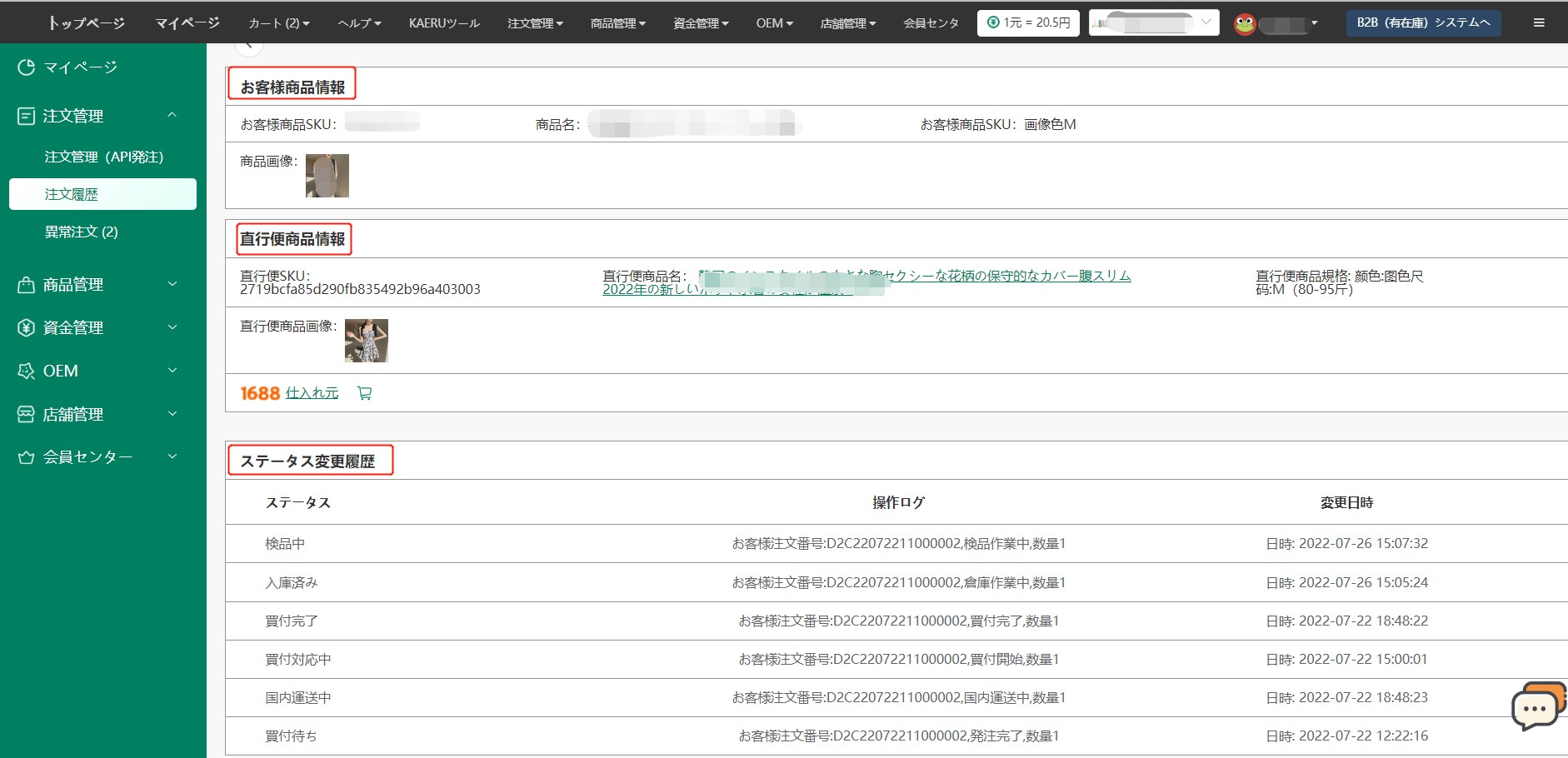This screenshot has width=1568, height=758.
Task: Click the date 2022-07-22 12:22:16
Action: 1363,736
